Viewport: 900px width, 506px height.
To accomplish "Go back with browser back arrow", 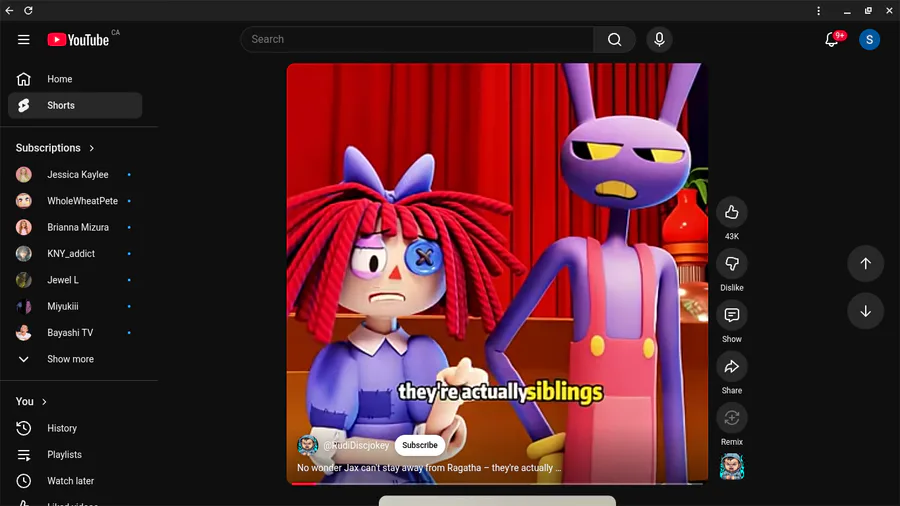I will click(x=9, y=10).
